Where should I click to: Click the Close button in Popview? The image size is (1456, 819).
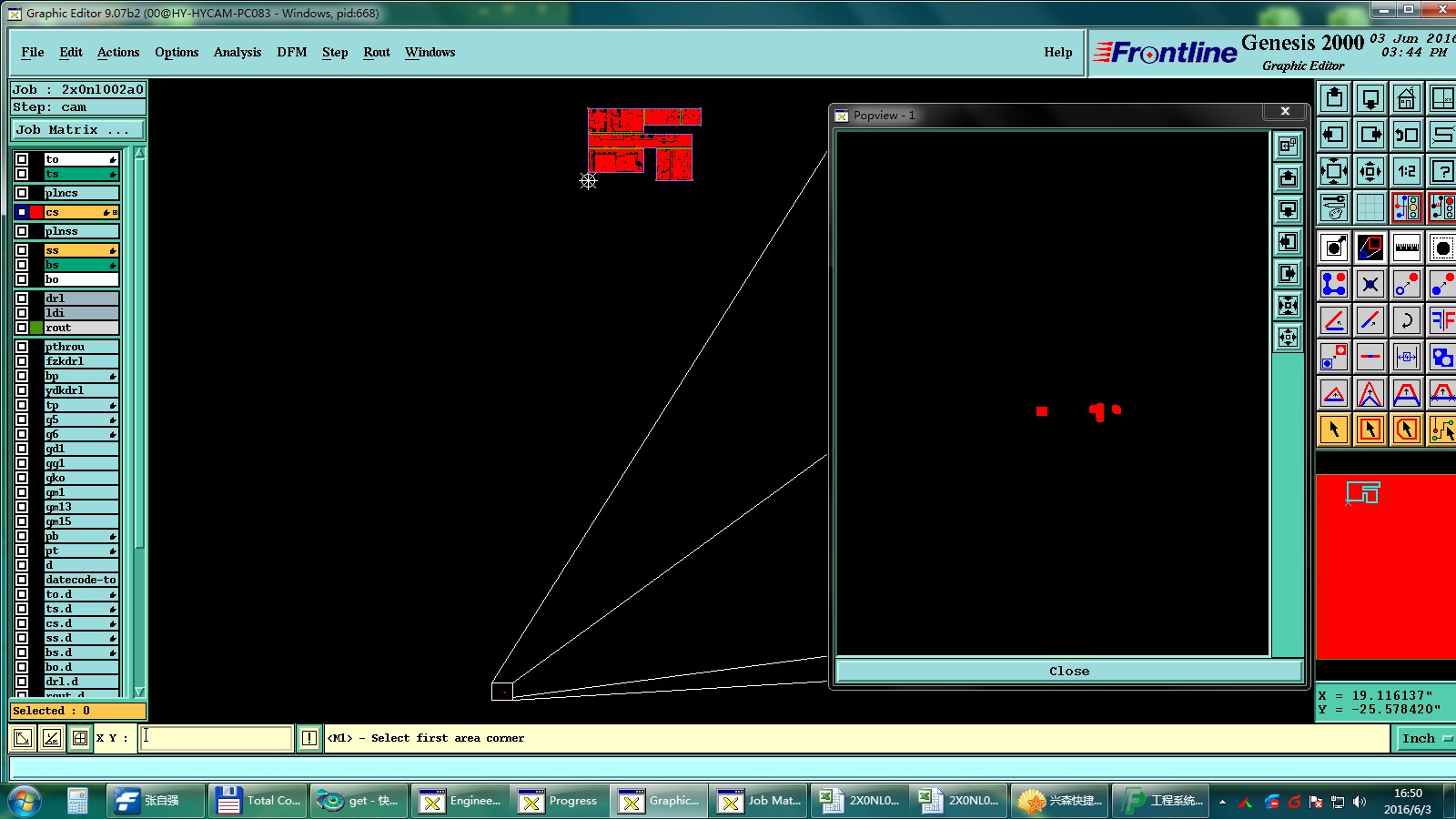(1069, 671)
